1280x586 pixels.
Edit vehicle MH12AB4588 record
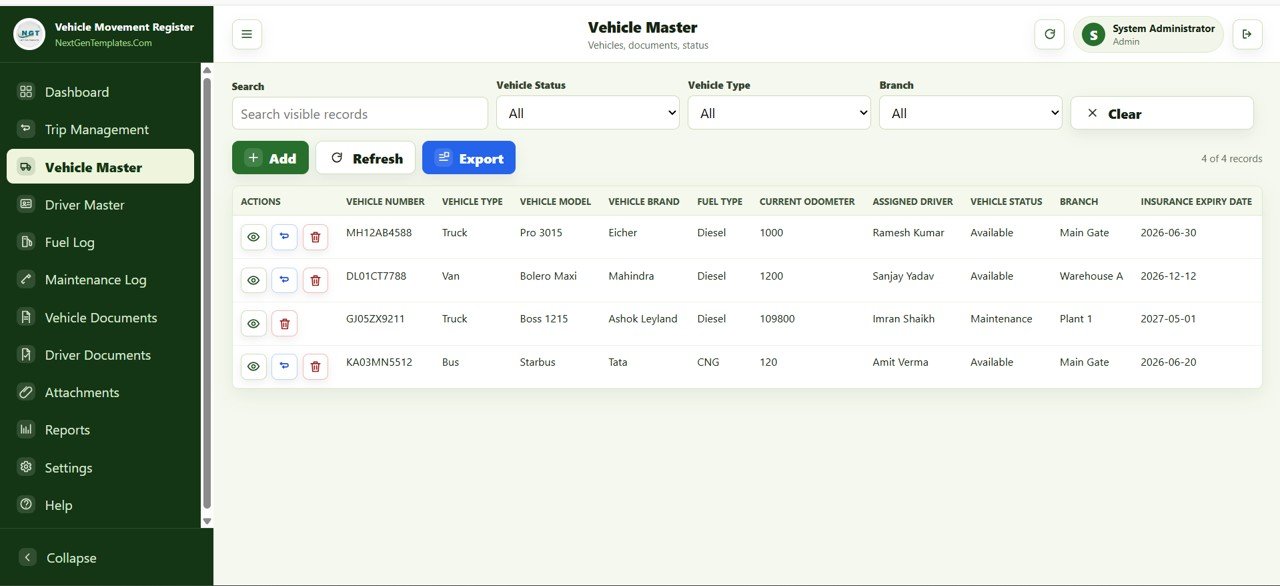(285, 237)
